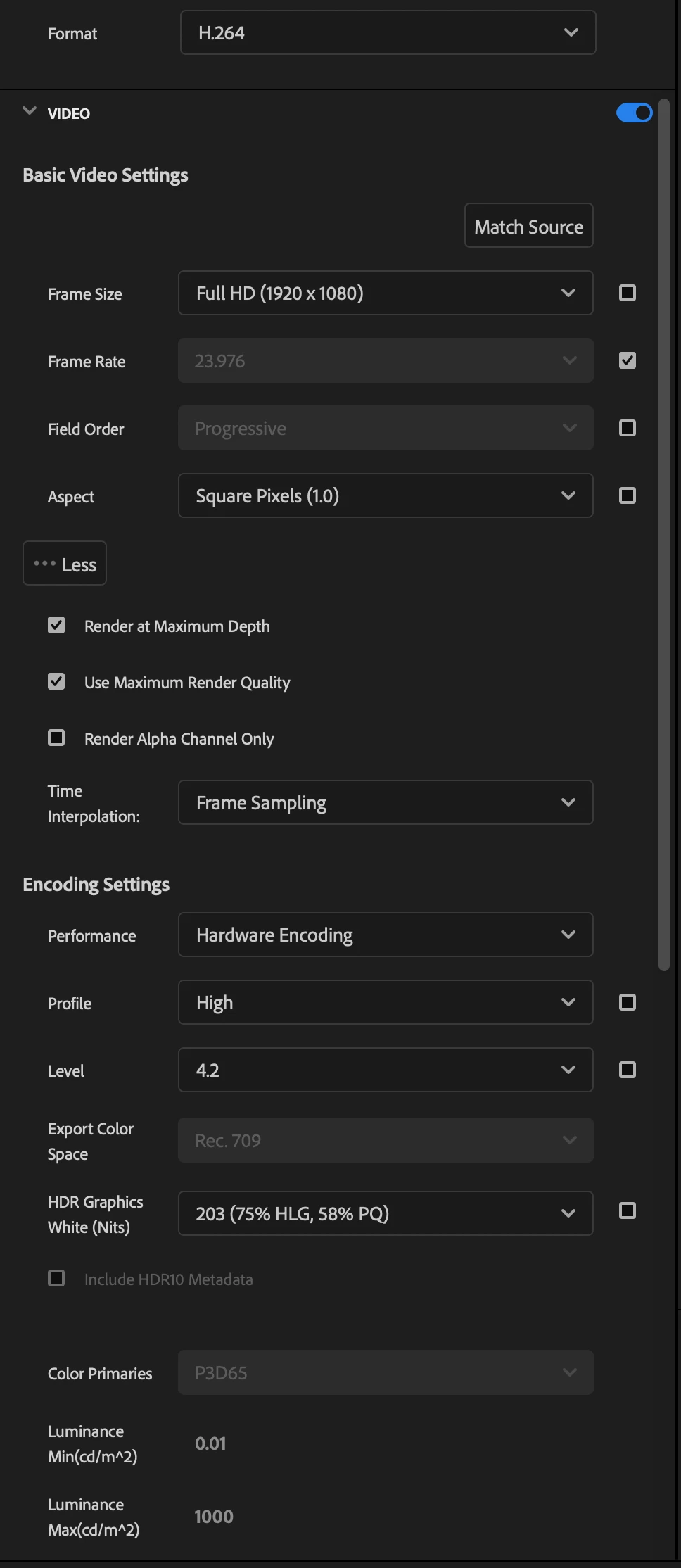
Task: Collapse the VIDEO section chevron
Action: (30, 111)
